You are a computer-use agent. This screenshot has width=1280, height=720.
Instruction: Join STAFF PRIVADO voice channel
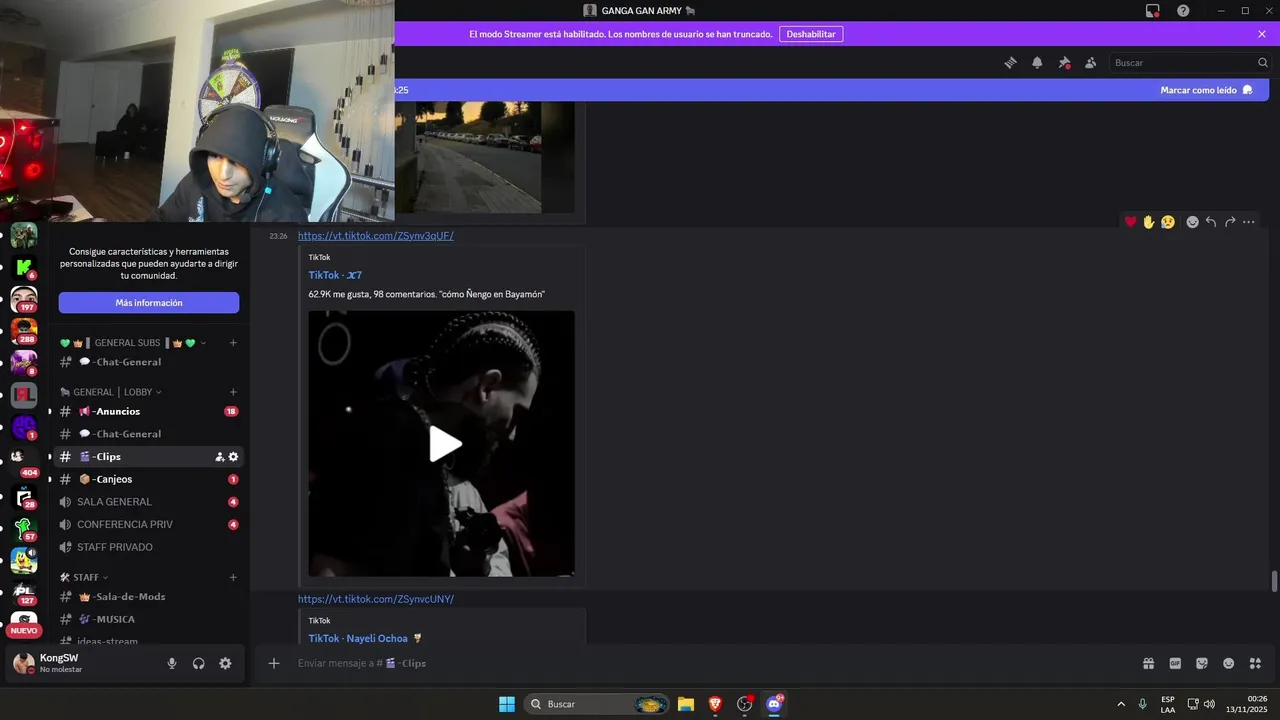[149, 547]
